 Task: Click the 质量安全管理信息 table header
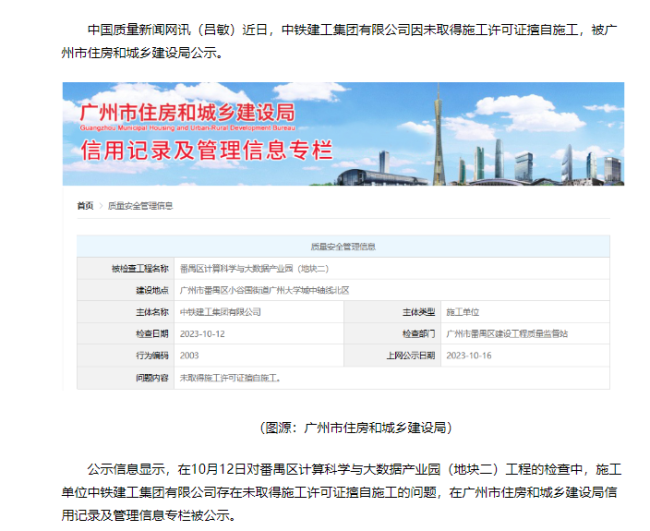pos(343,246)
